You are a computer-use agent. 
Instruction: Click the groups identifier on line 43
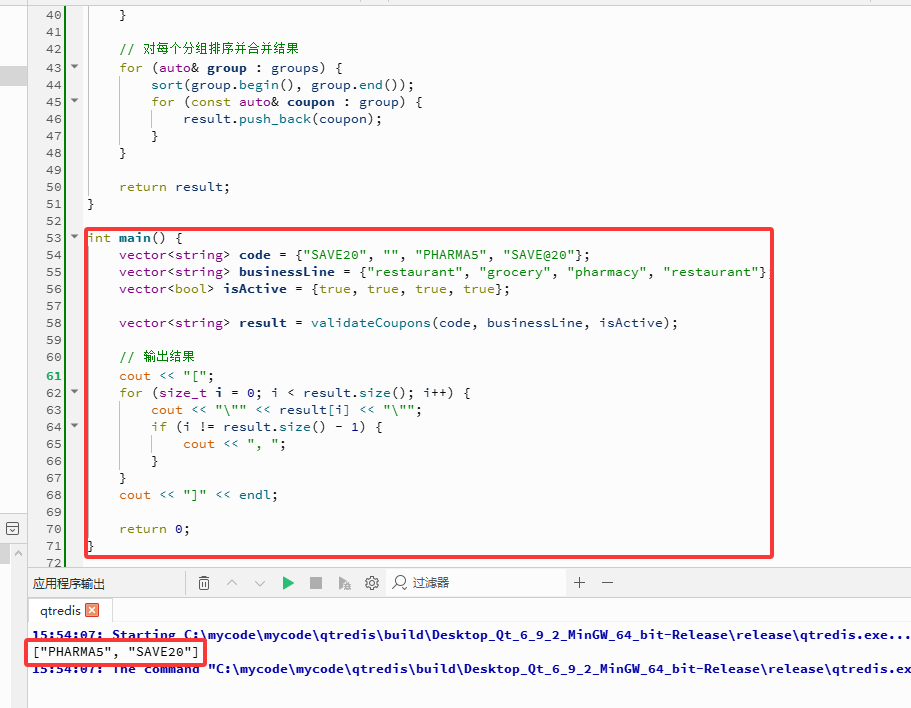pyautogui.click(x=295, y=69)
